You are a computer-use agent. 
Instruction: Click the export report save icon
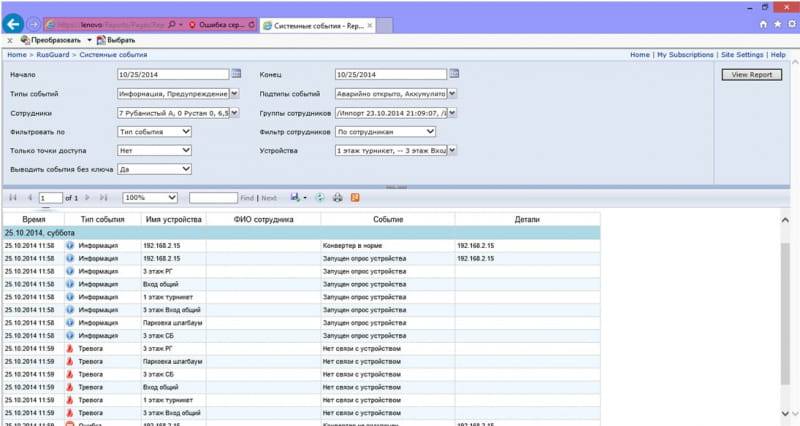pyautogui.click(x=296, y=198)
